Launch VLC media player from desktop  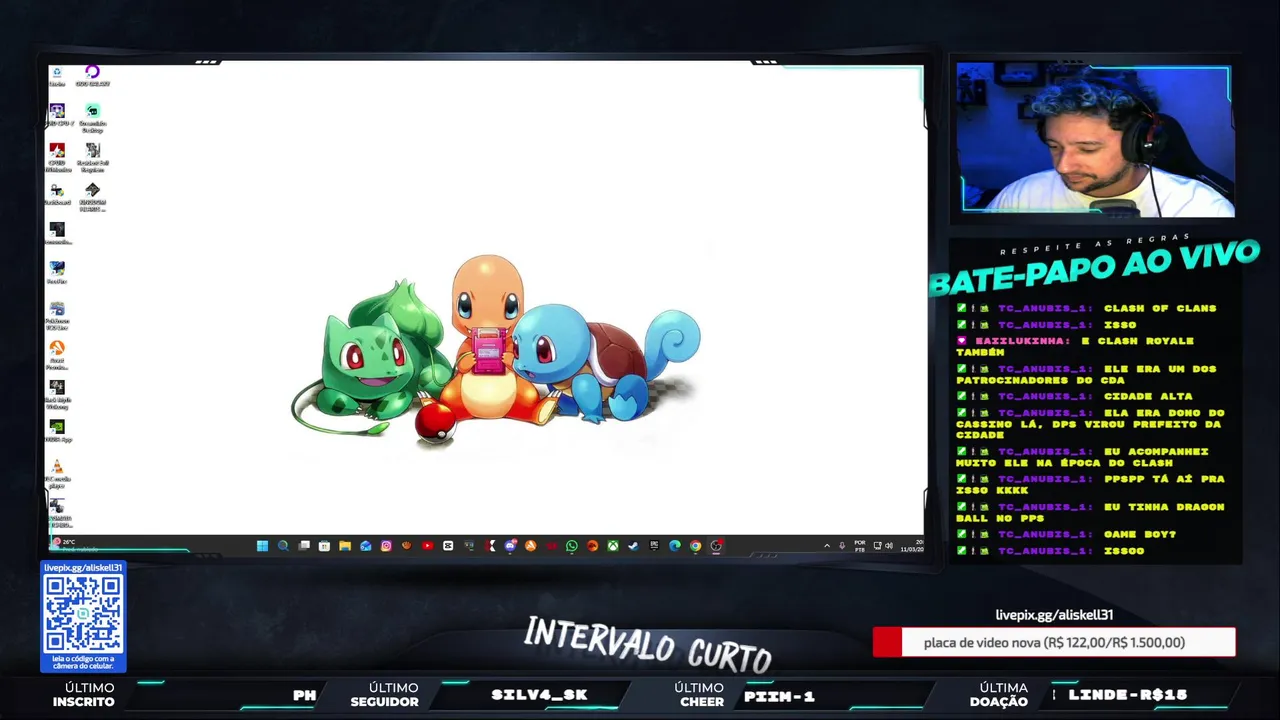click(57, 472)
